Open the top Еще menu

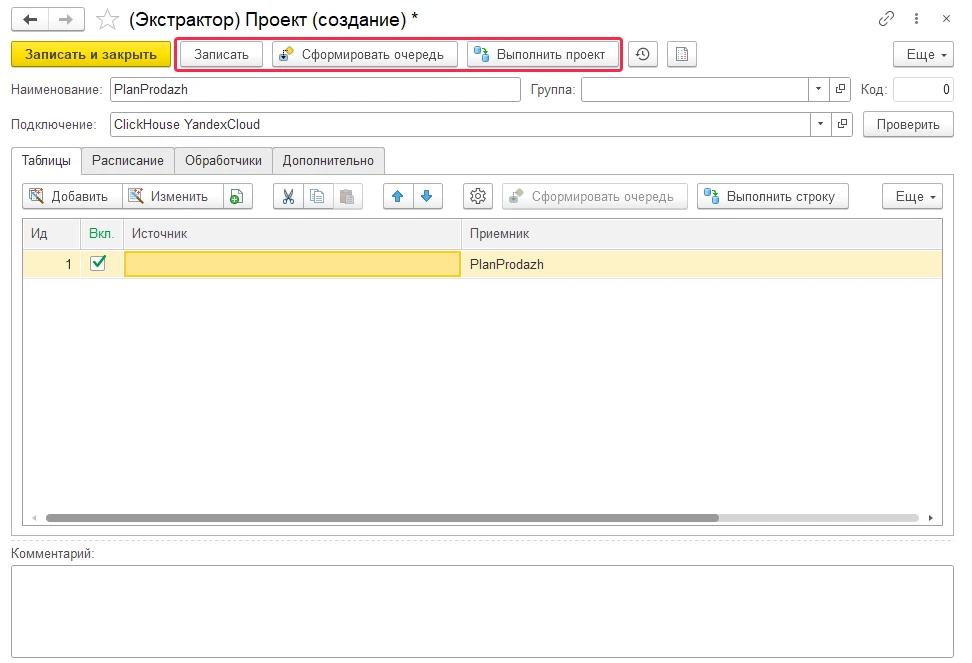point(922,54)
